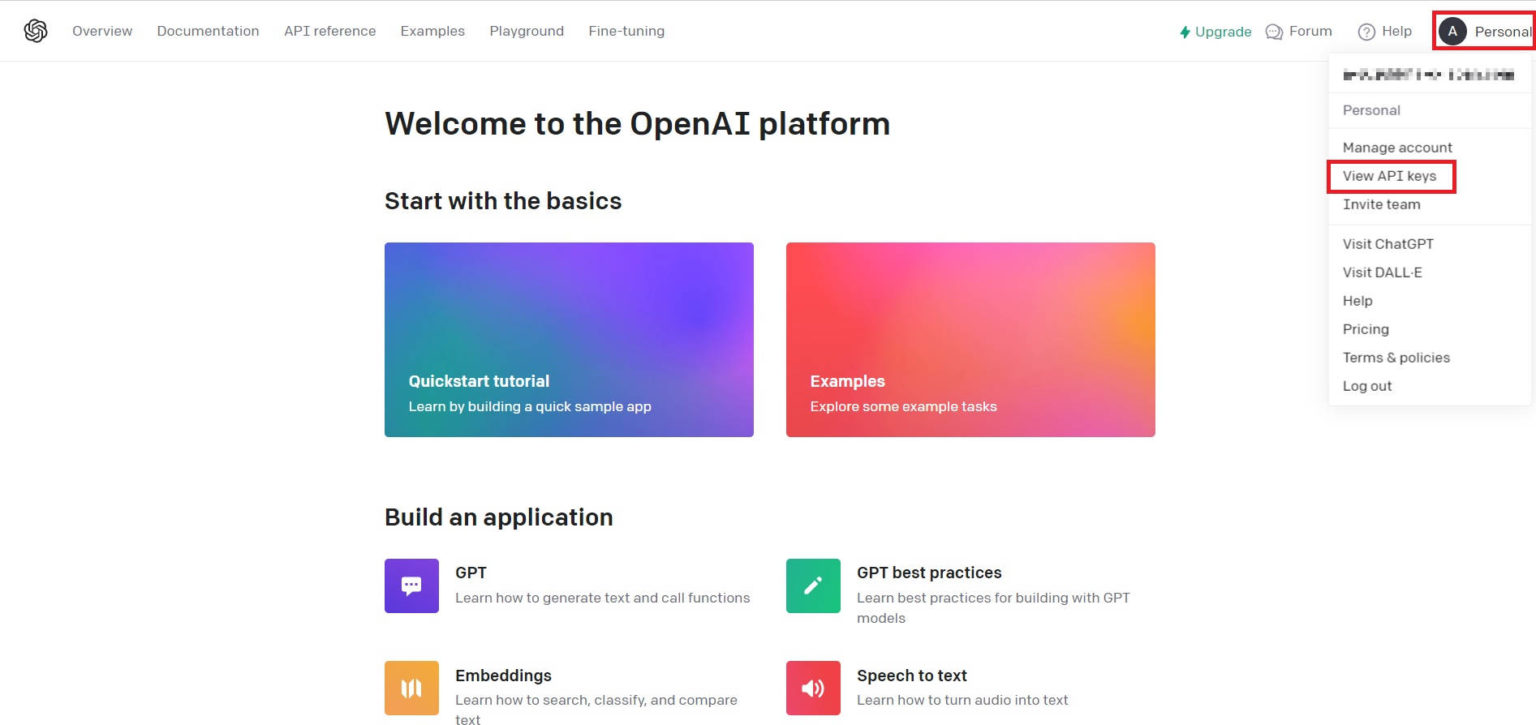Click the Examples card to explore tasks
This screenshot has width=1536, height=725.
point(970,338)
